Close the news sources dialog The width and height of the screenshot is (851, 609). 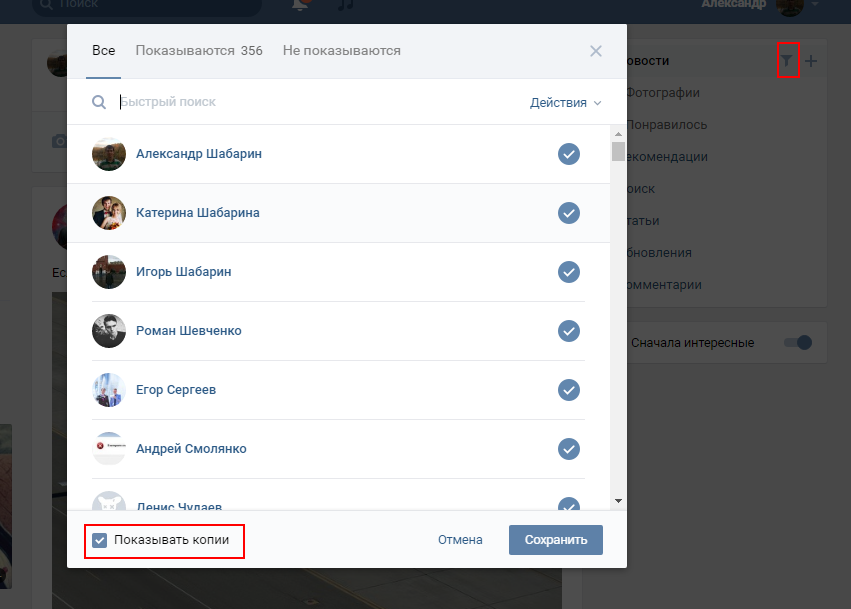click(596, 51)
